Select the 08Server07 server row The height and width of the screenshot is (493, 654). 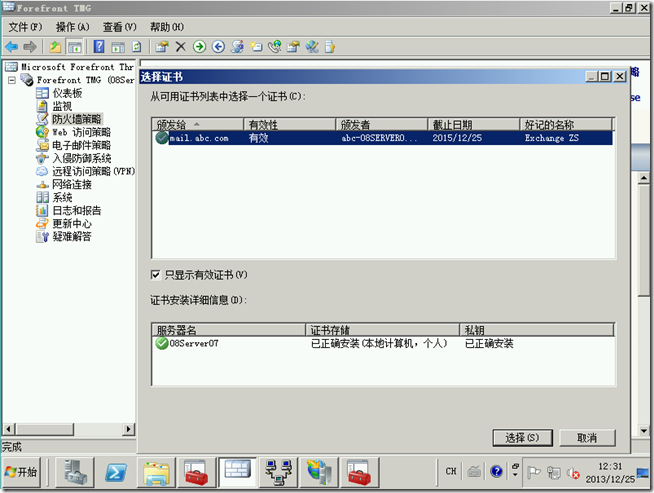coord(382,343)
